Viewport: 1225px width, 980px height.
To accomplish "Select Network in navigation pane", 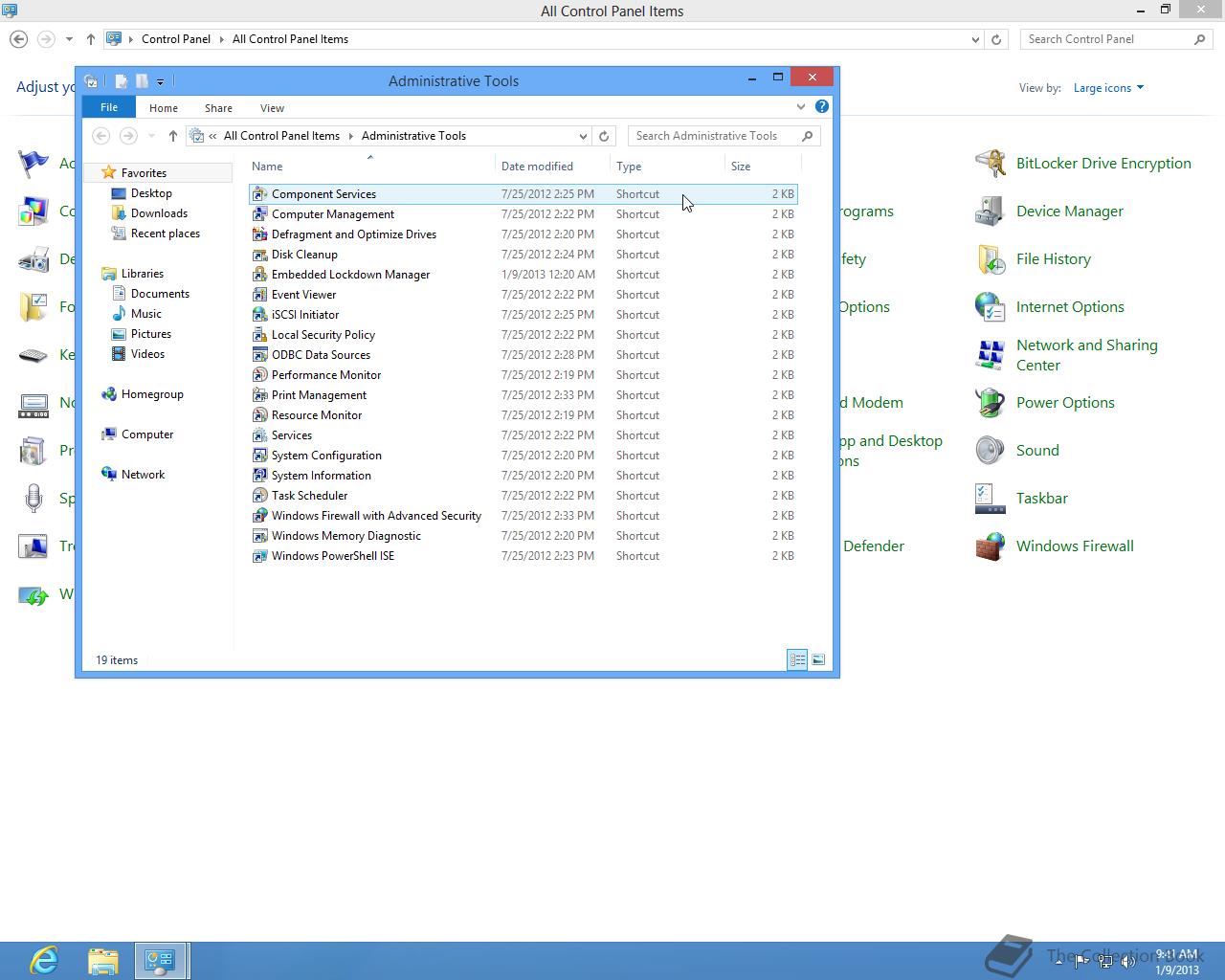I will coord(143,475).
